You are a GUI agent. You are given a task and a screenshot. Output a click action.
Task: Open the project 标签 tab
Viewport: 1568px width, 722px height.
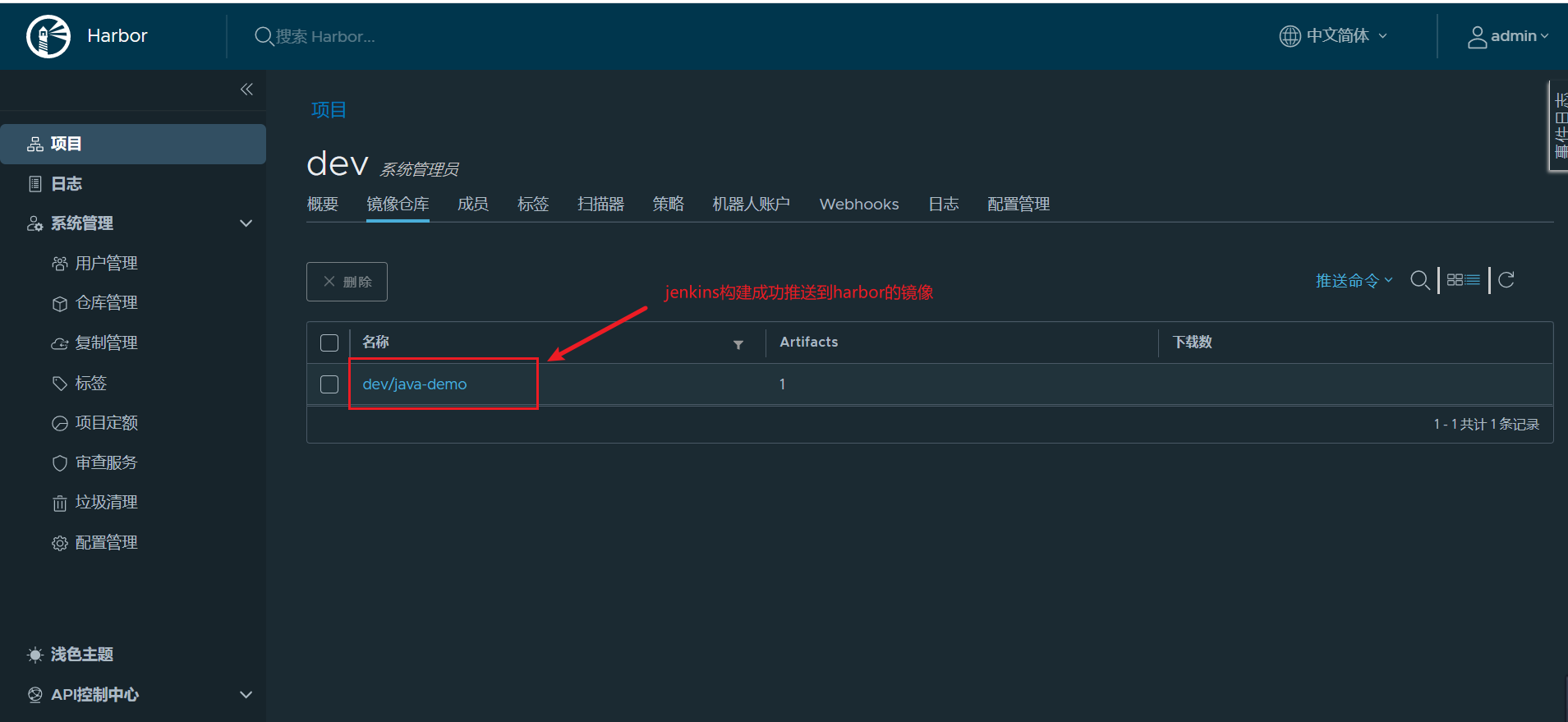(533, 204)
